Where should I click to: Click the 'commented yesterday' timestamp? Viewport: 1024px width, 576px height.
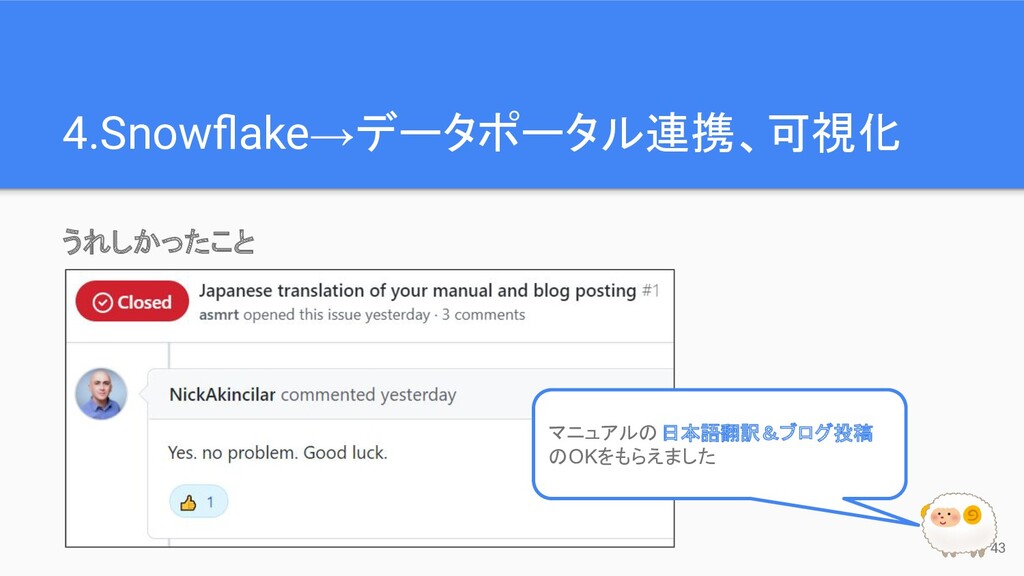pyautogui.click(x=368, y=395)
